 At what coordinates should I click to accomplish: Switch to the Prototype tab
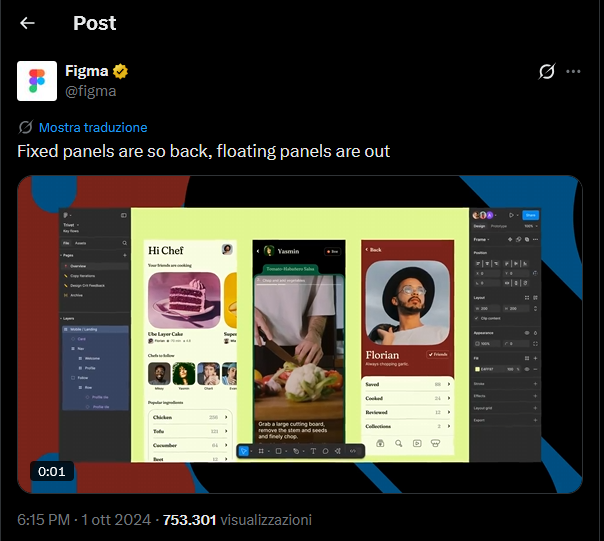pyautogui.click(x=499, y=226)
